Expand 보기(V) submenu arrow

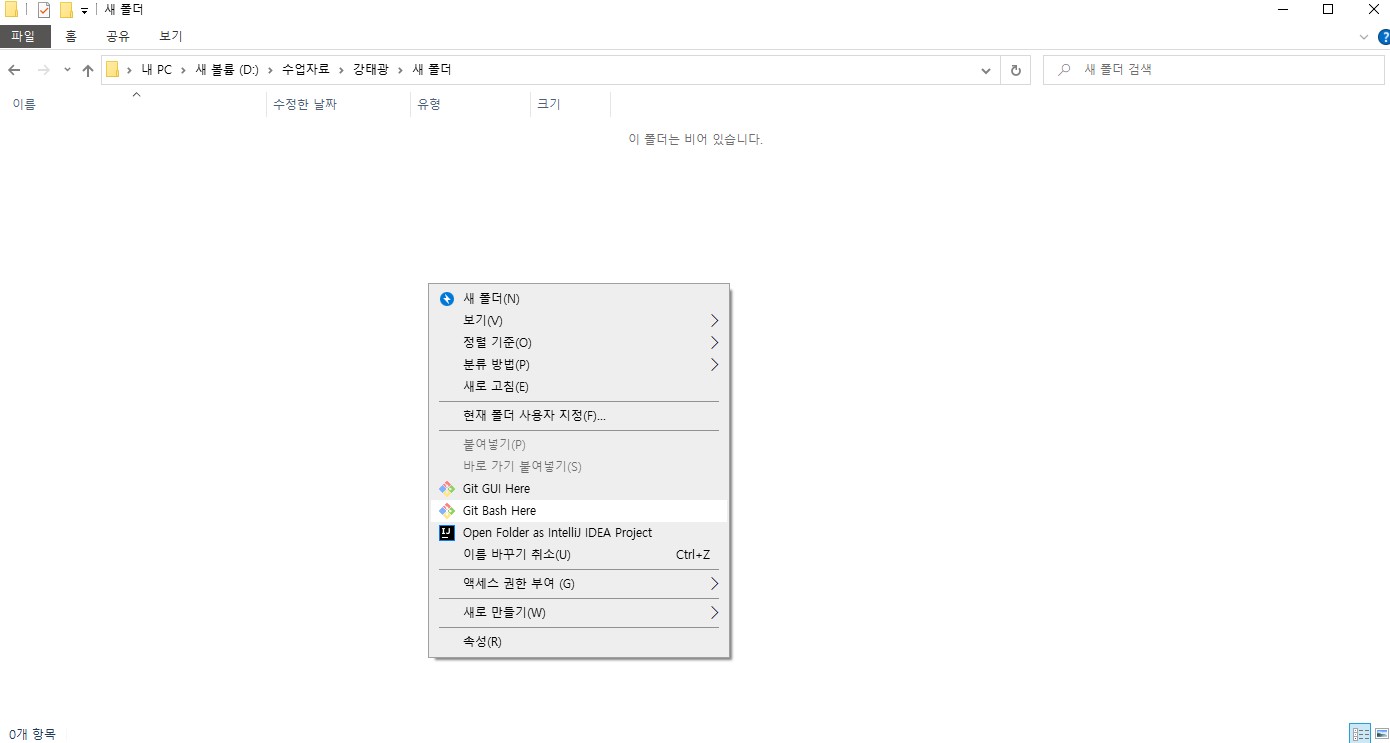pos(714,320)
